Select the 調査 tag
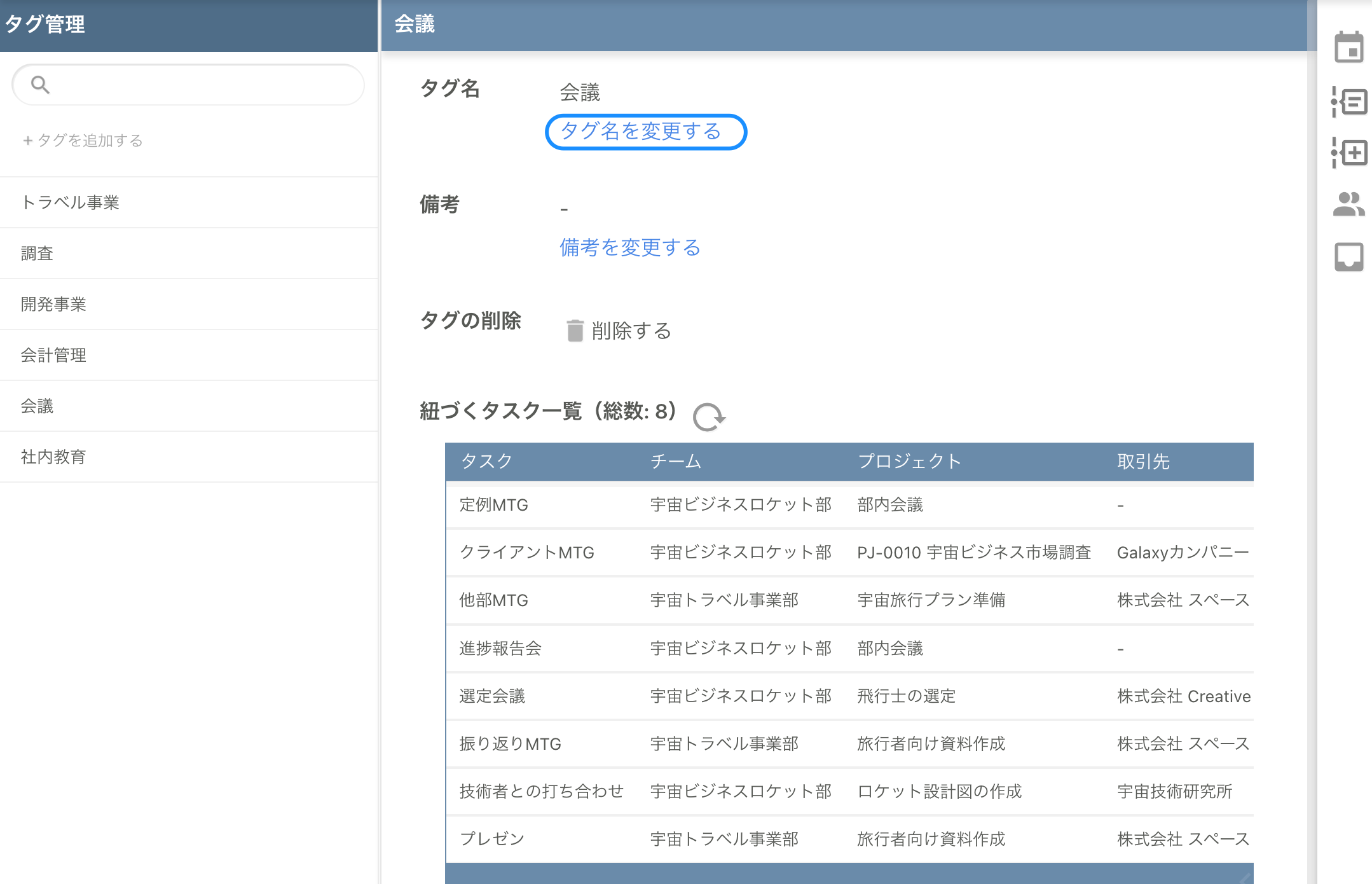The width and height of the screenshot is (1372, 884). 37,252
